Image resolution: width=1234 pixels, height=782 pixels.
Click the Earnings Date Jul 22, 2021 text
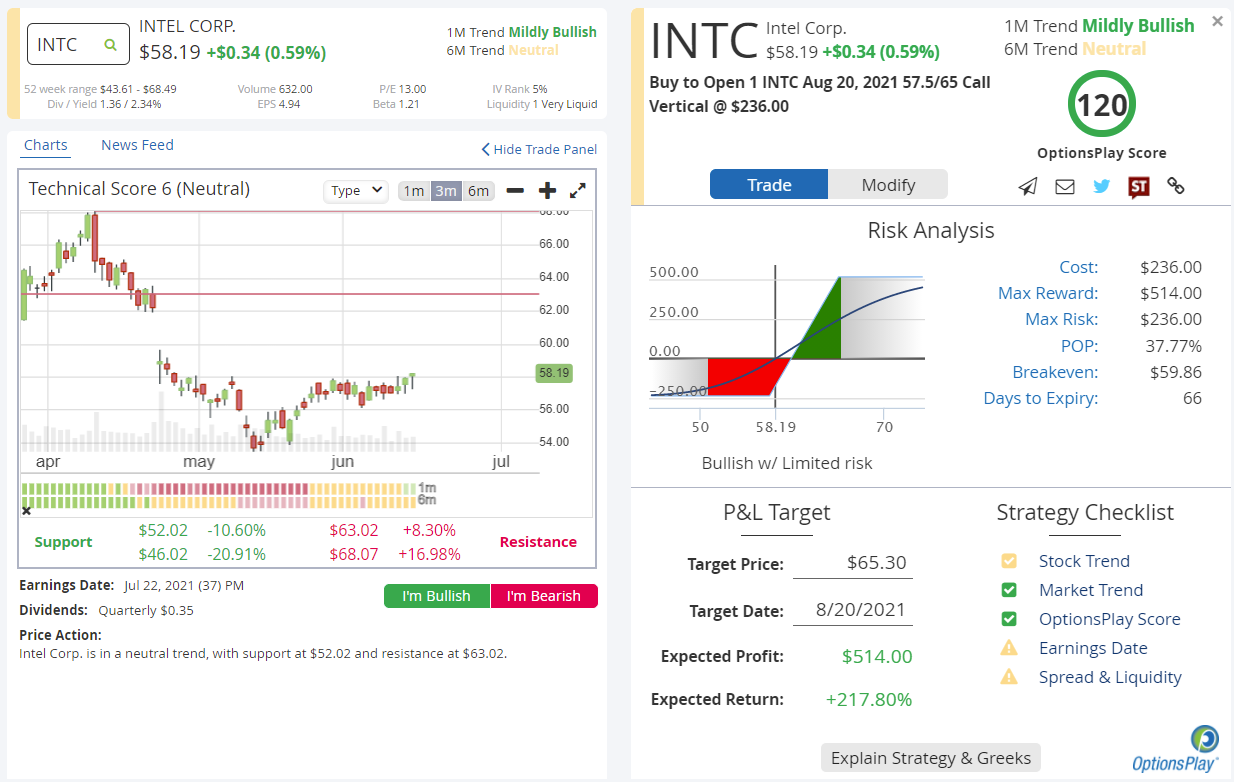[x=131, y=585]
